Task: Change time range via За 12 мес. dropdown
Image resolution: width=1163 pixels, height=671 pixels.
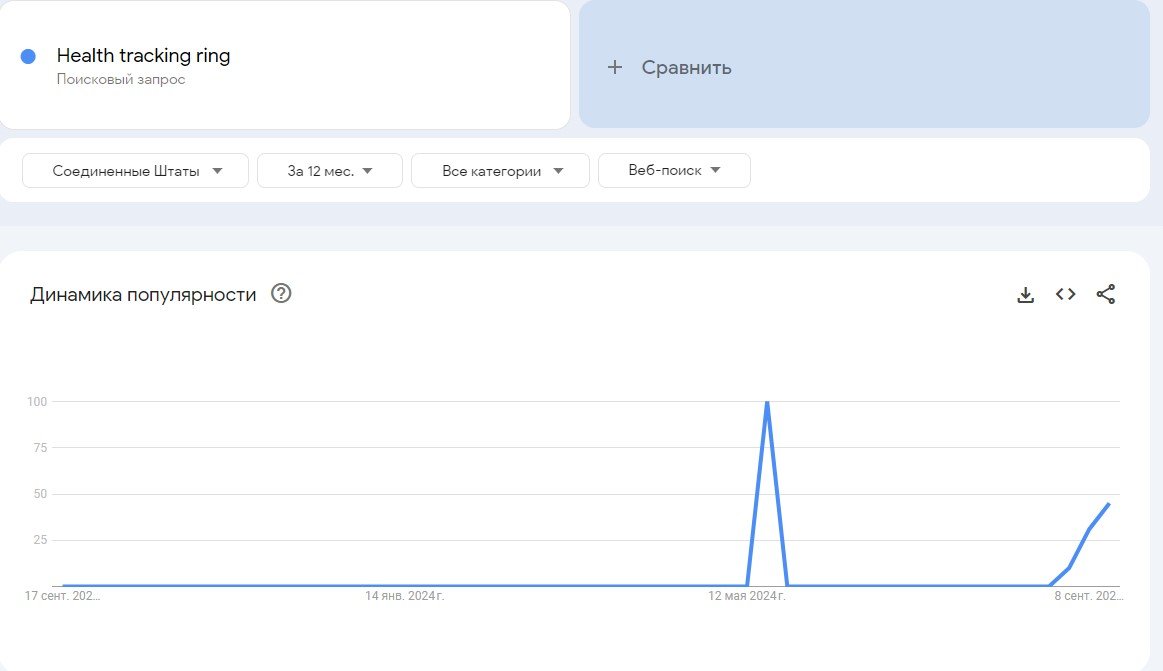Action: tap(329, 170)
